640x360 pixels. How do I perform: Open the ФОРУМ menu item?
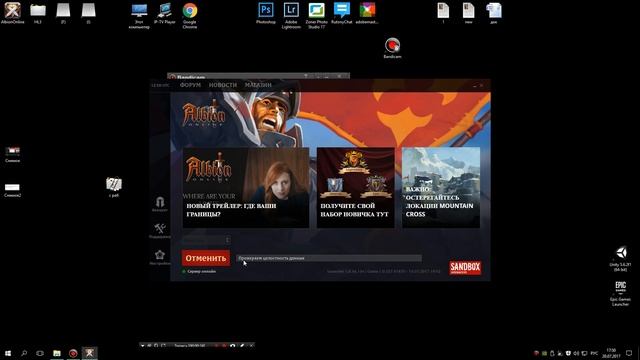pos(190,85)
